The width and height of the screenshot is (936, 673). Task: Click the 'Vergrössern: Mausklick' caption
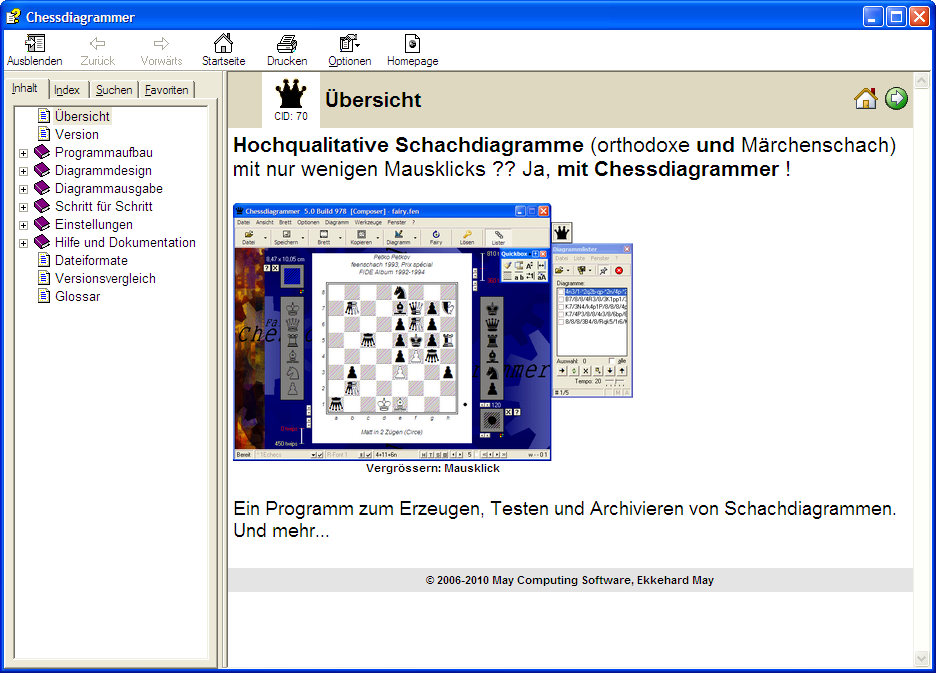[433, 468]
